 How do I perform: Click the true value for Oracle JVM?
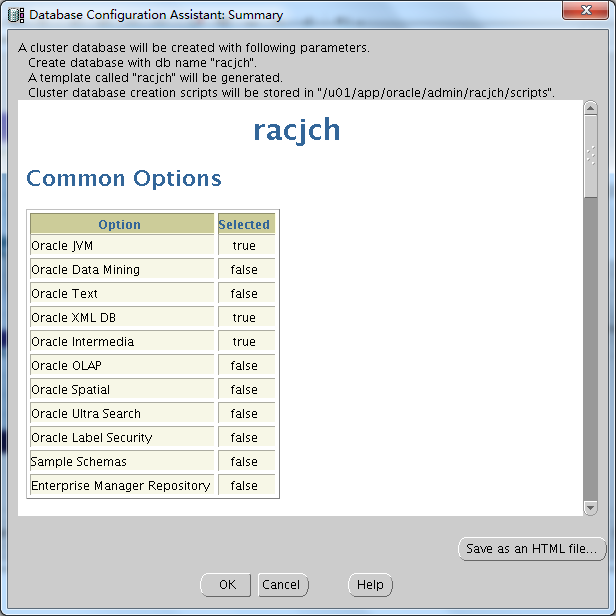[246, 246]
